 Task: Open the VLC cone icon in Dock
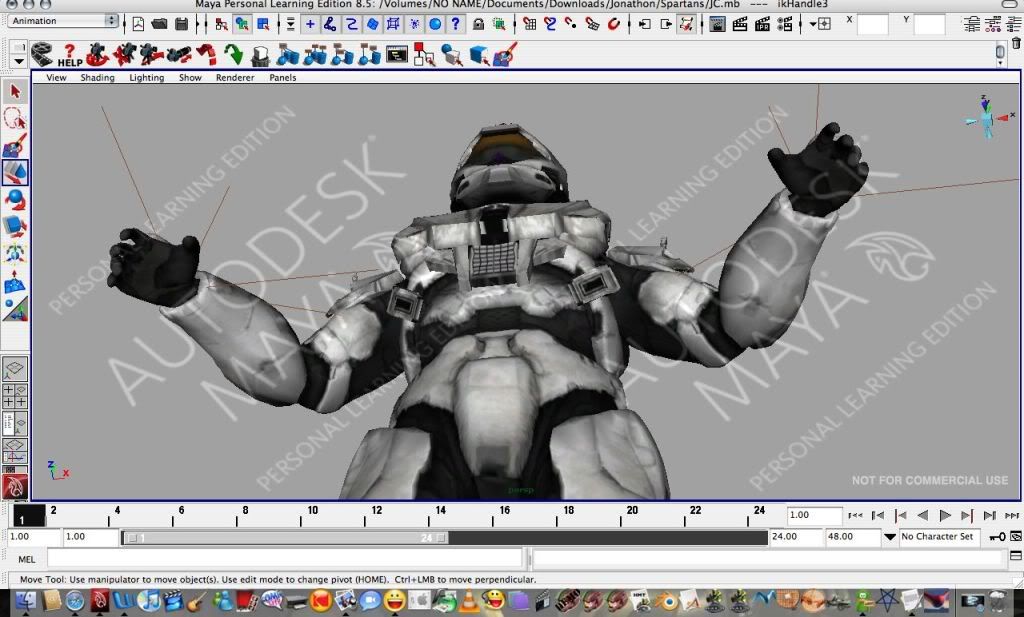coord(468,600)
